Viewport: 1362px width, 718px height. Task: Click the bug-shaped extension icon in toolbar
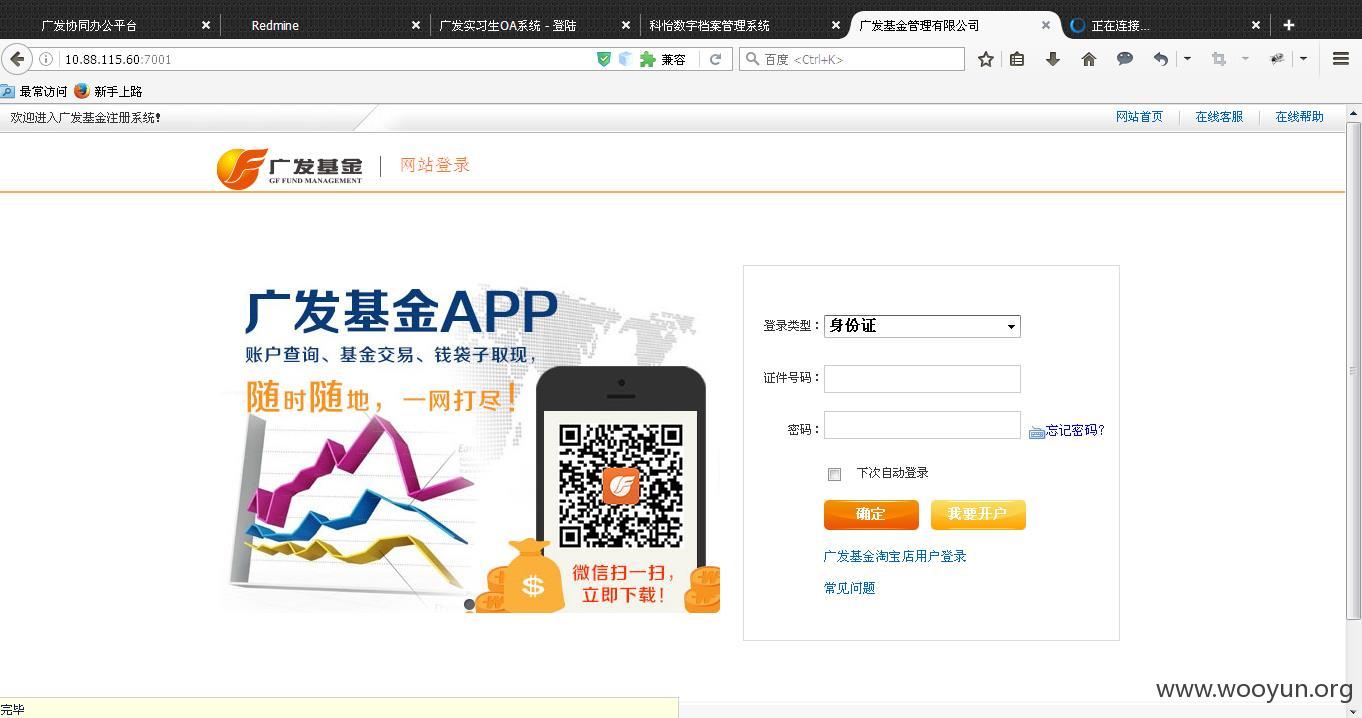[1277, 59]
